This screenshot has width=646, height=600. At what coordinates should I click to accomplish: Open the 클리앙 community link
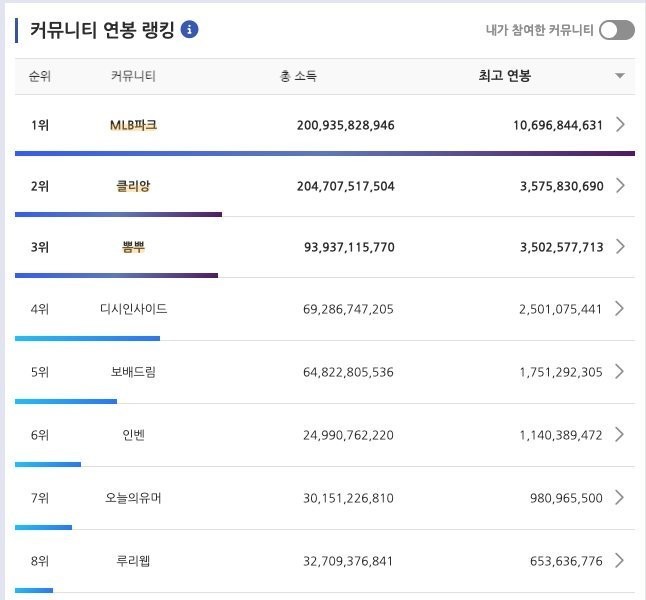(x=133, y=186)
